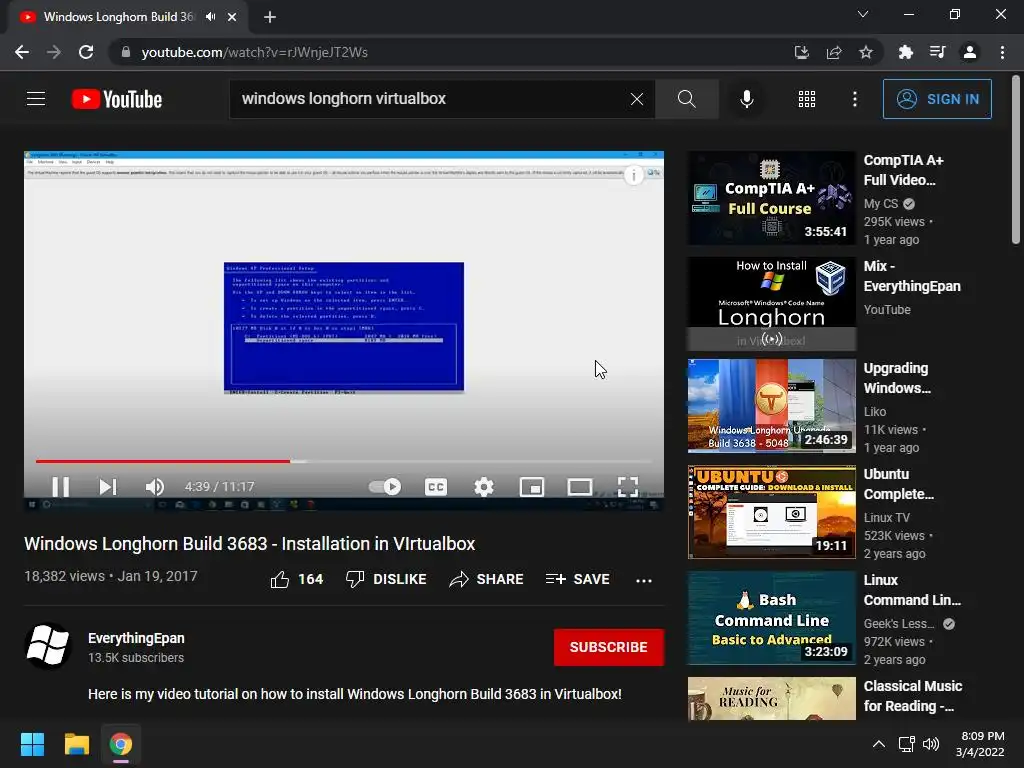Switch to theater mode
Image resolution: width=1024 pixels, height=768 pixels.
pyautogui.click(x=580, y=487)
